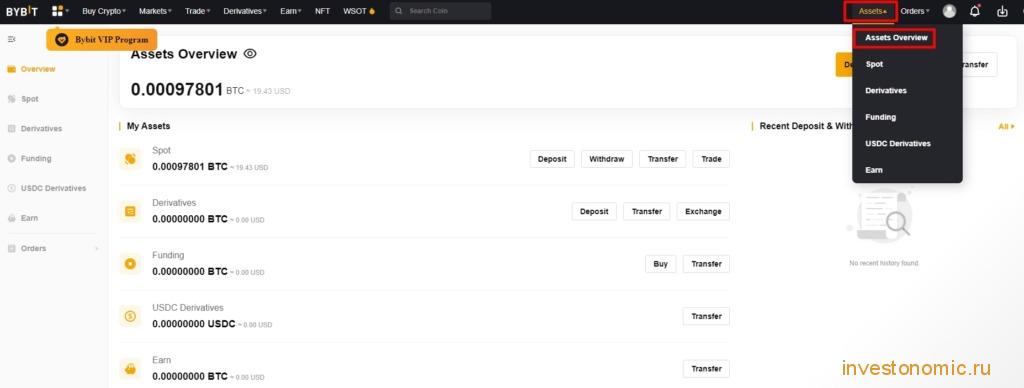Select Earn in the left sidebar
The width and height of the screenshot is (1024, 388).
(22, 218)
